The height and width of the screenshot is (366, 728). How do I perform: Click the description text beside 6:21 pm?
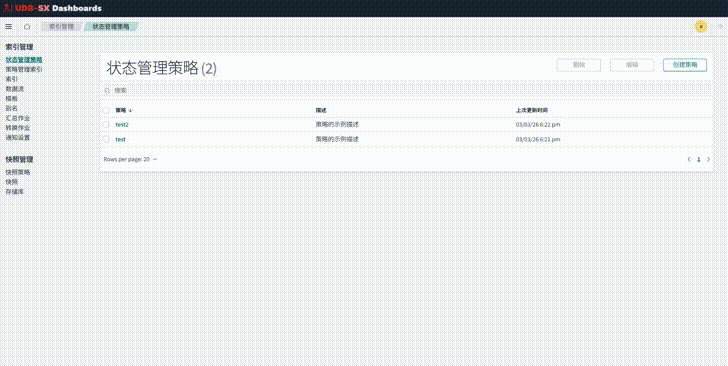(x=337, y=139)
